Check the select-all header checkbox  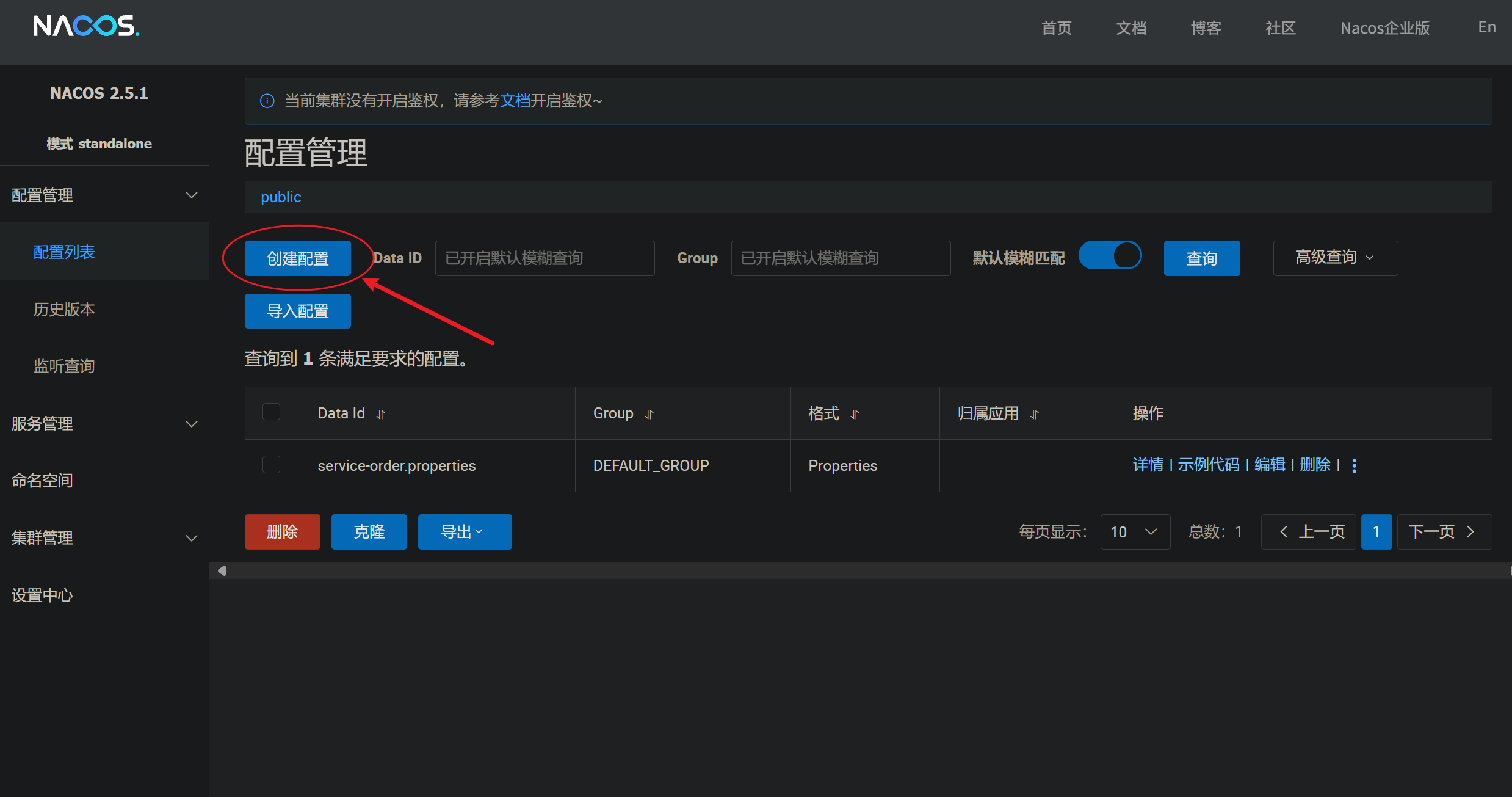(271, 412)
